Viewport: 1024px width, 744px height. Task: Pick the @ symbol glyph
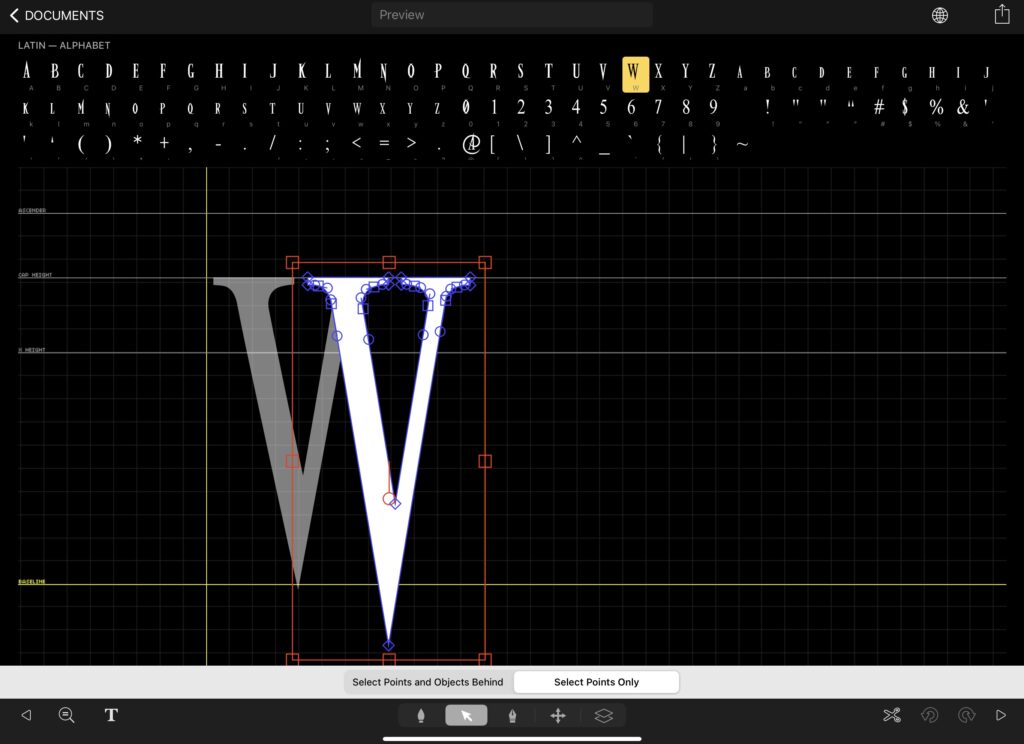(x=471, y=144)
